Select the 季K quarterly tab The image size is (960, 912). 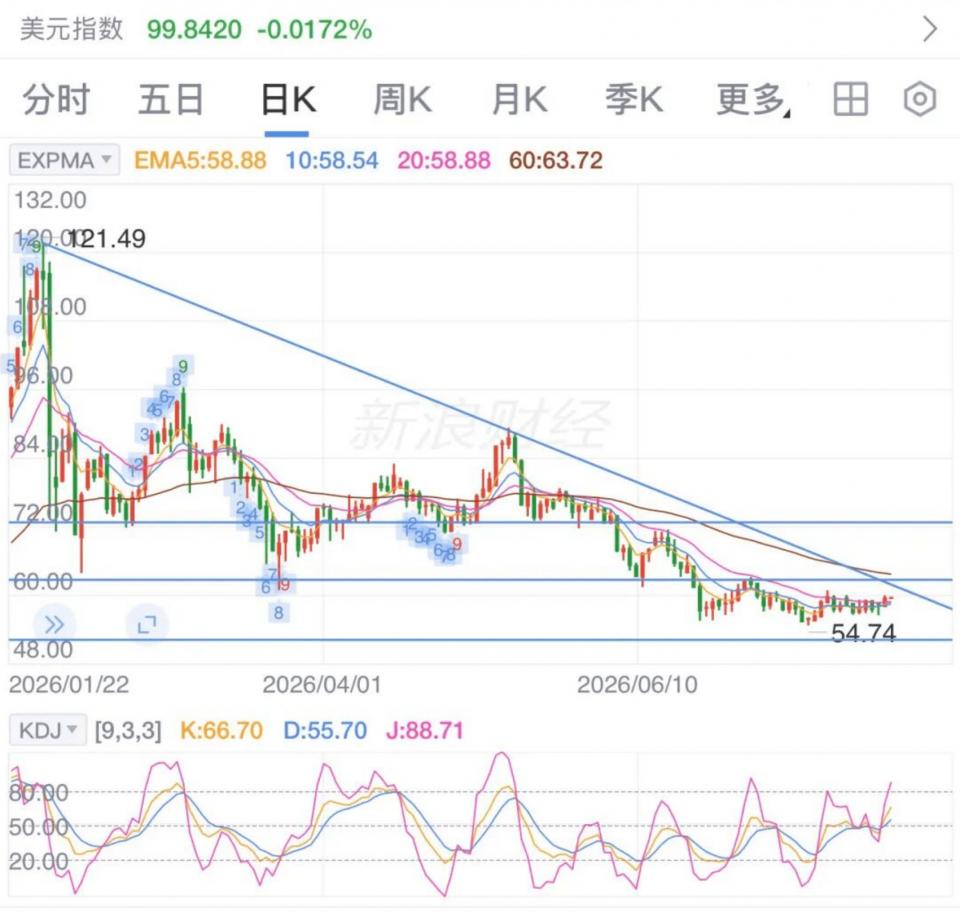[x=634, y=99]
